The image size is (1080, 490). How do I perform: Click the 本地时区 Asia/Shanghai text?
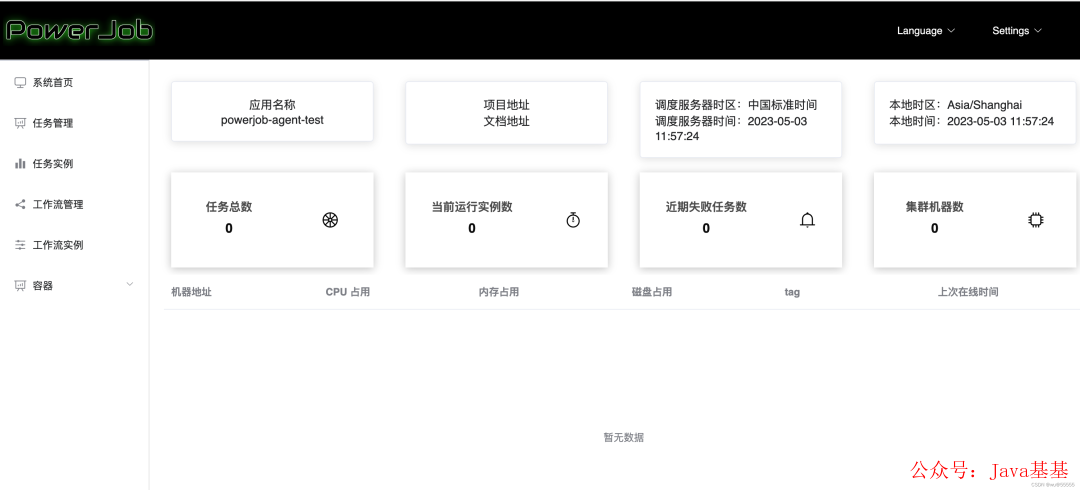(956, 105)
